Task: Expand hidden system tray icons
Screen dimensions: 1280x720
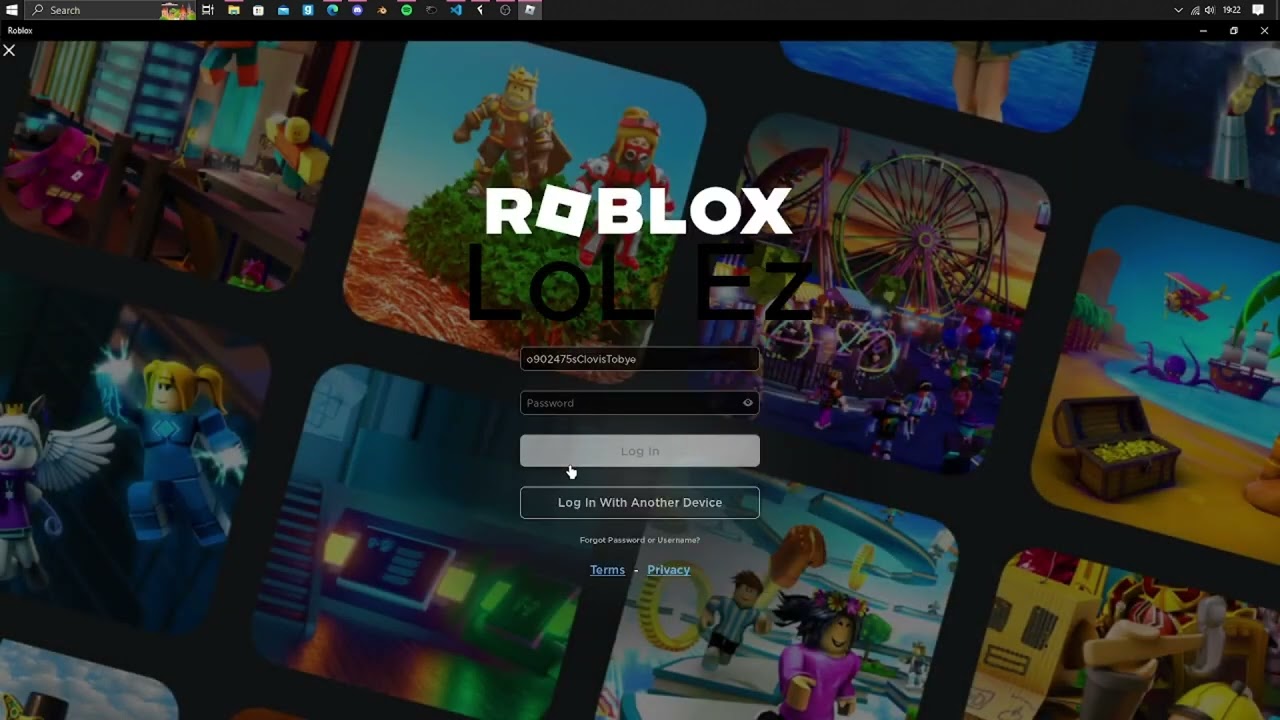Action: point(1179,10)
